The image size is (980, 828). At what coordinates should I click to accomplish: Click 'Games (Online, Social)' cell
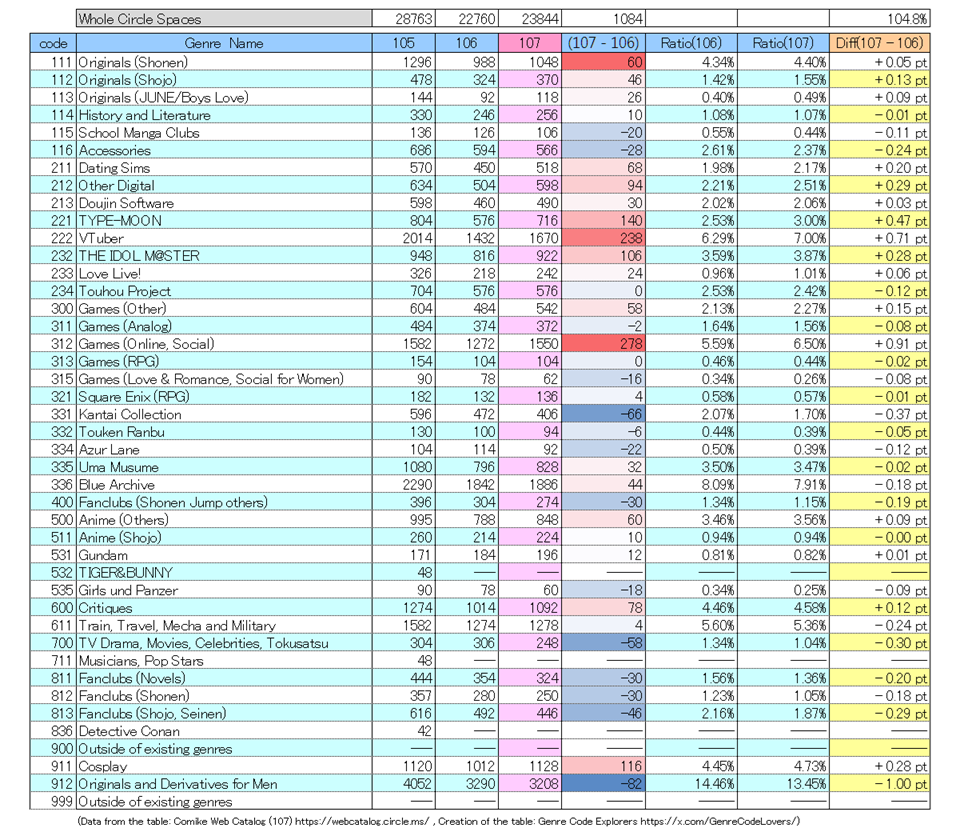coord(224,344)
